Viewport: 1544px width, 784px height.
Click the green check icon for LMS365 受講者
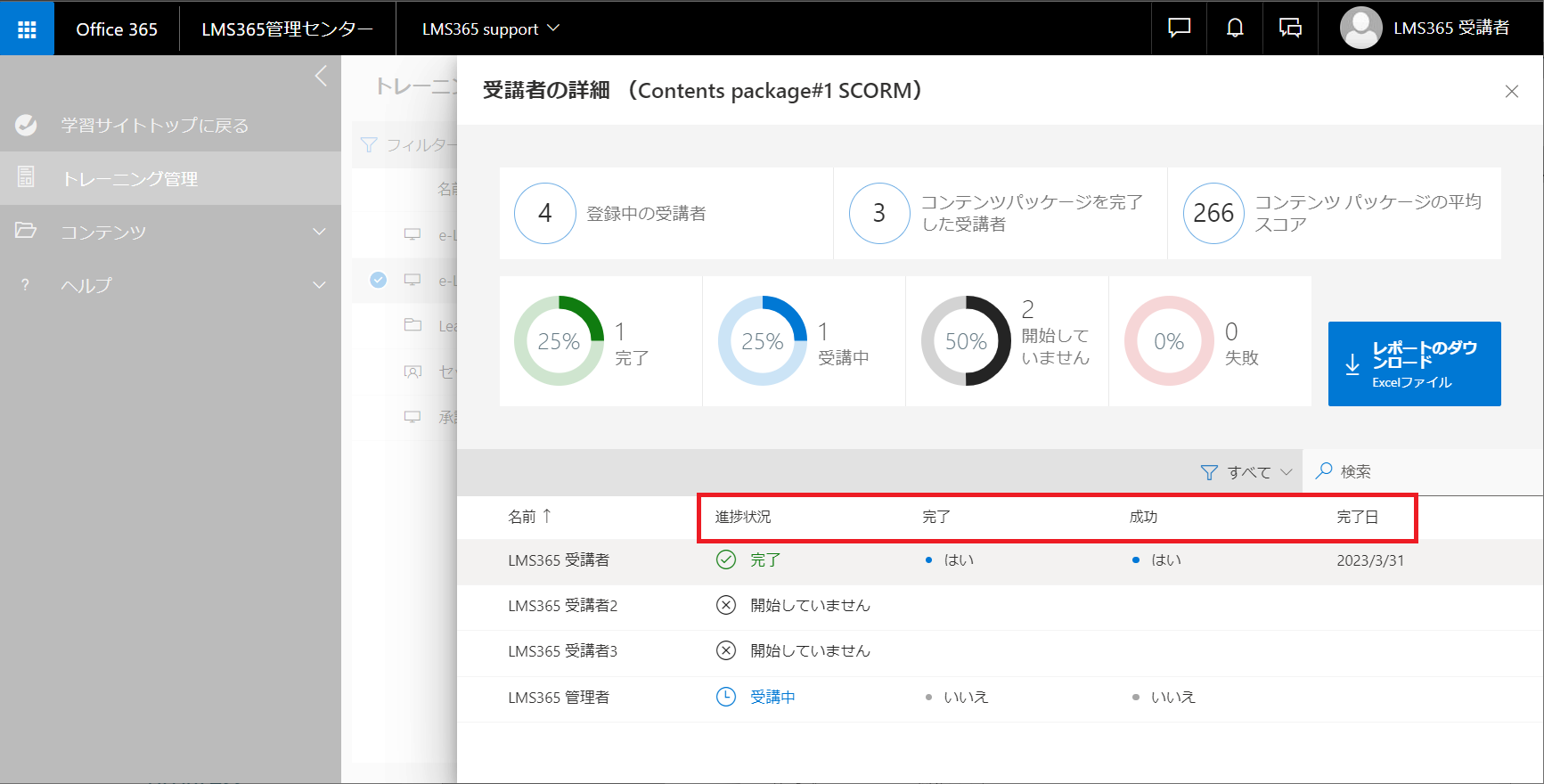pos(726,559)
